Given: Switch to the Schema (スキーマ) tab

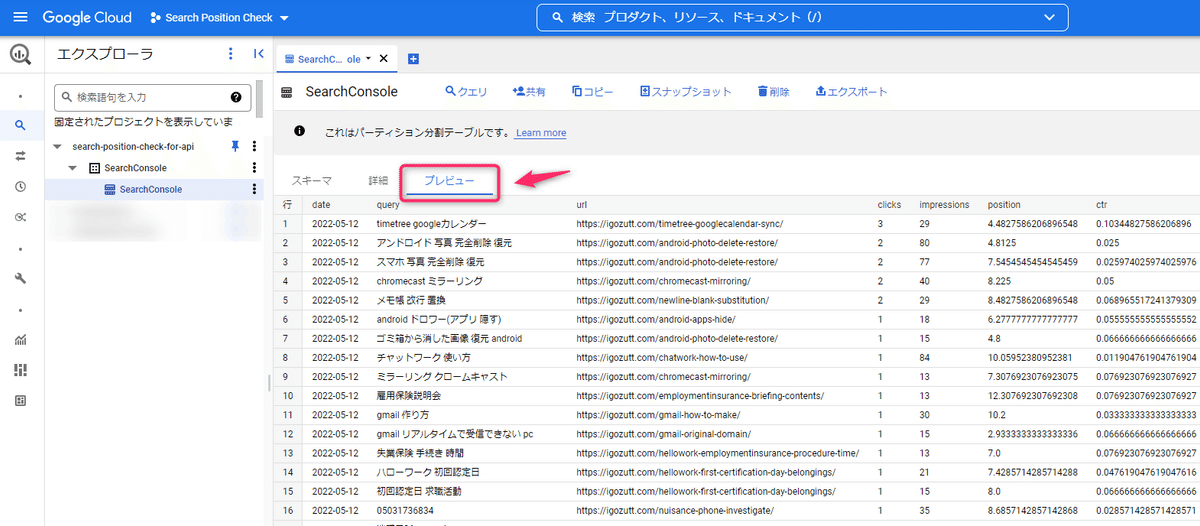Looking at the screenshot, I should pos(312,181).
